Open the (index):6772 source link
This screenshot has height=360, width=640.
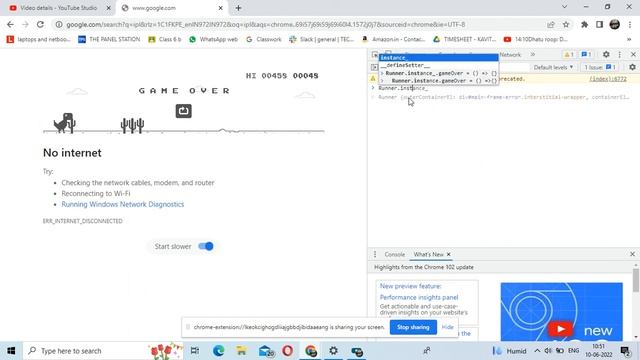pyautogui.click(x=607, y=79)
